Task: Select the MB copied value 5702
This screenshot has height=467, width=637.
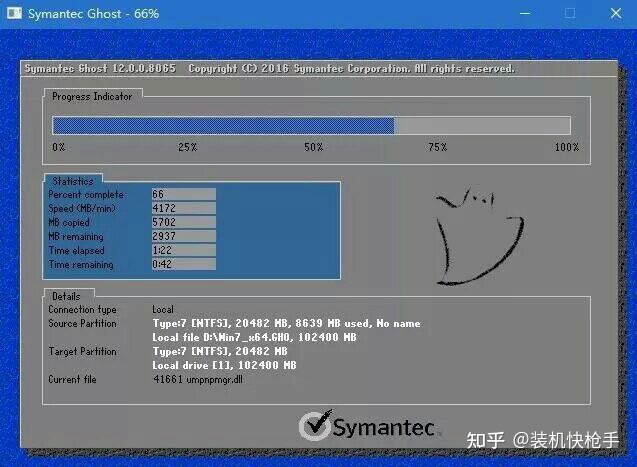Action: tap(184, 222)
